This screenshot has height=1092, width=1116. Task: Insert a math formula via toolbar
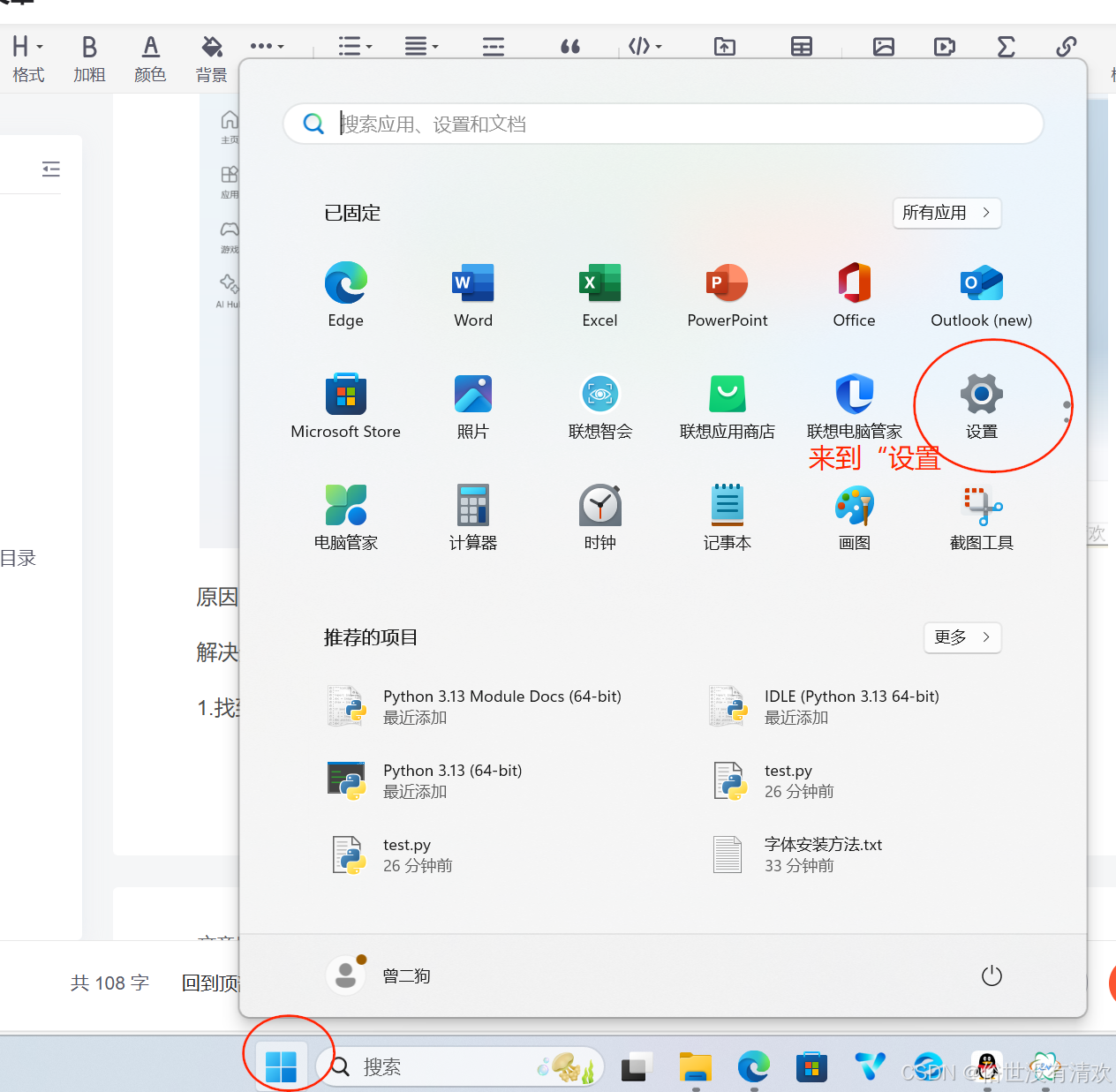point(1006,46)
